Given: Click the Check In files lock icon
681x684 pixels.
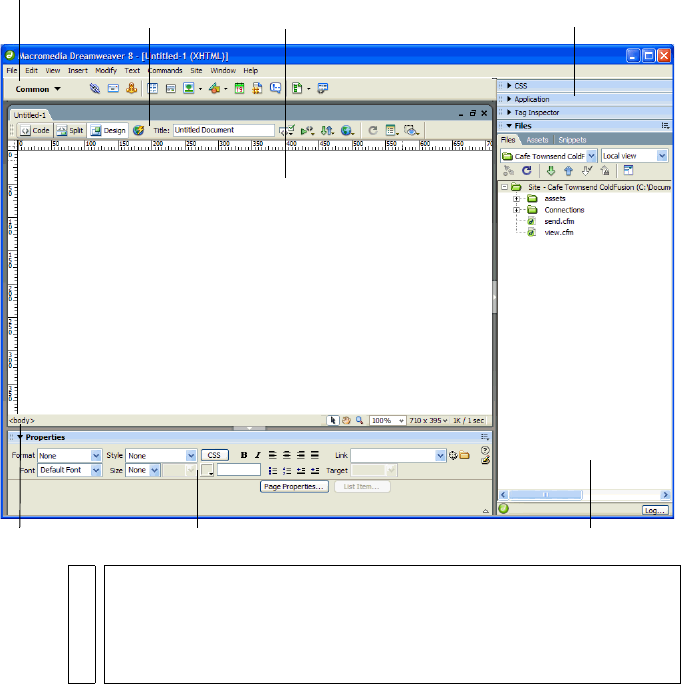Looking at the screenshot, I should click(x=605, y=171).
